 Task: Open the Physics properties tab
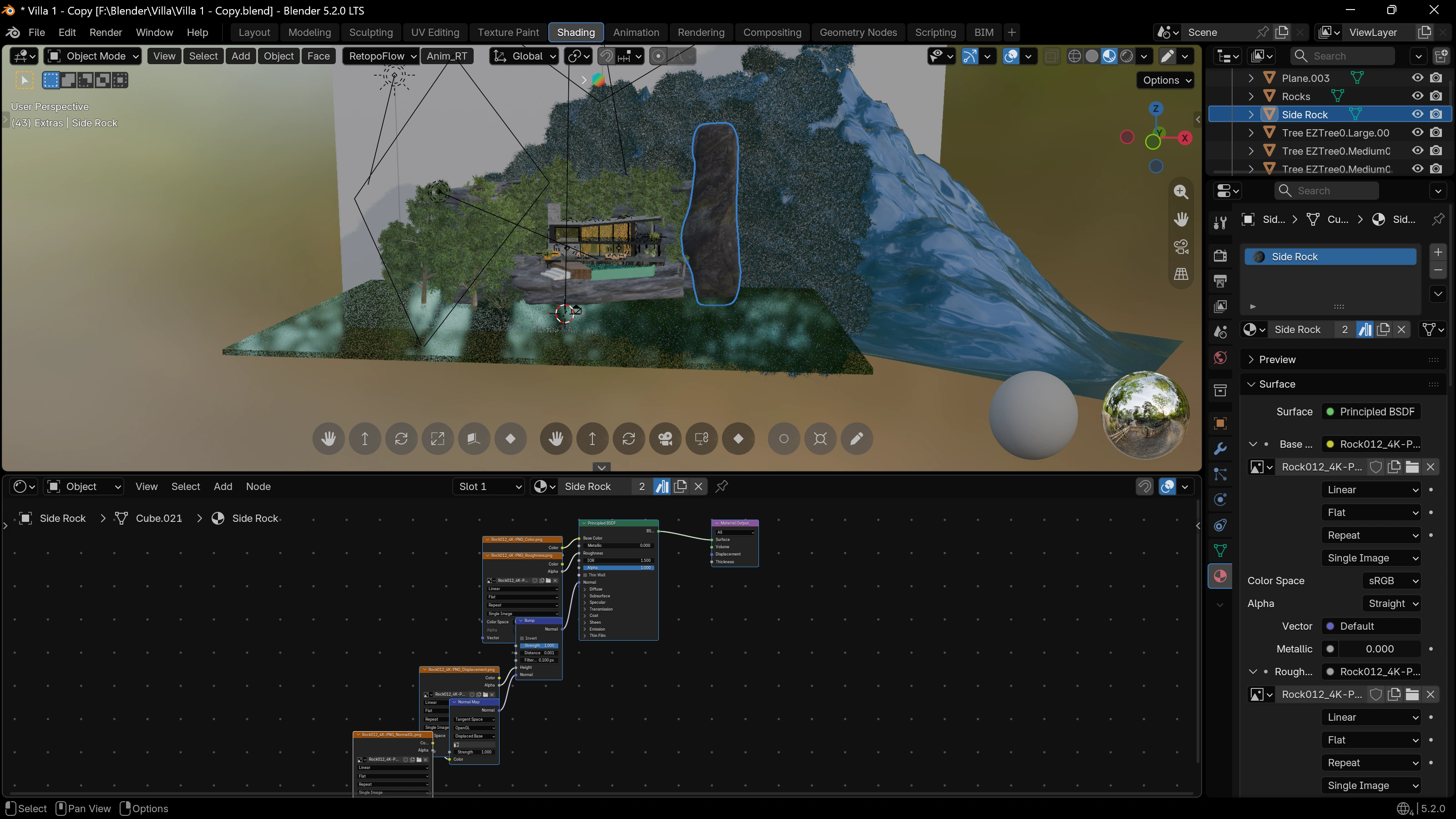click(x=1220, y=500)
